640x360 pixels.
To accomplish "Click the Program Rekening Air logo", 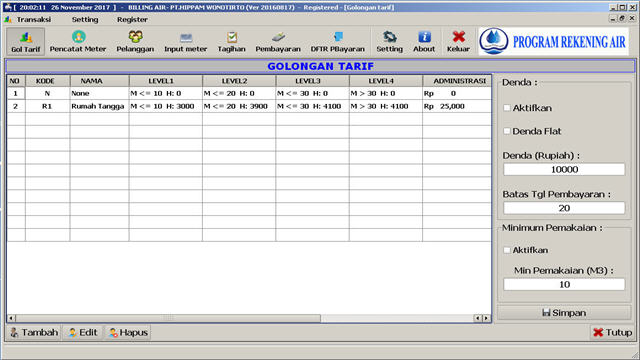I will pyautogui.click(x=553, y=41).
